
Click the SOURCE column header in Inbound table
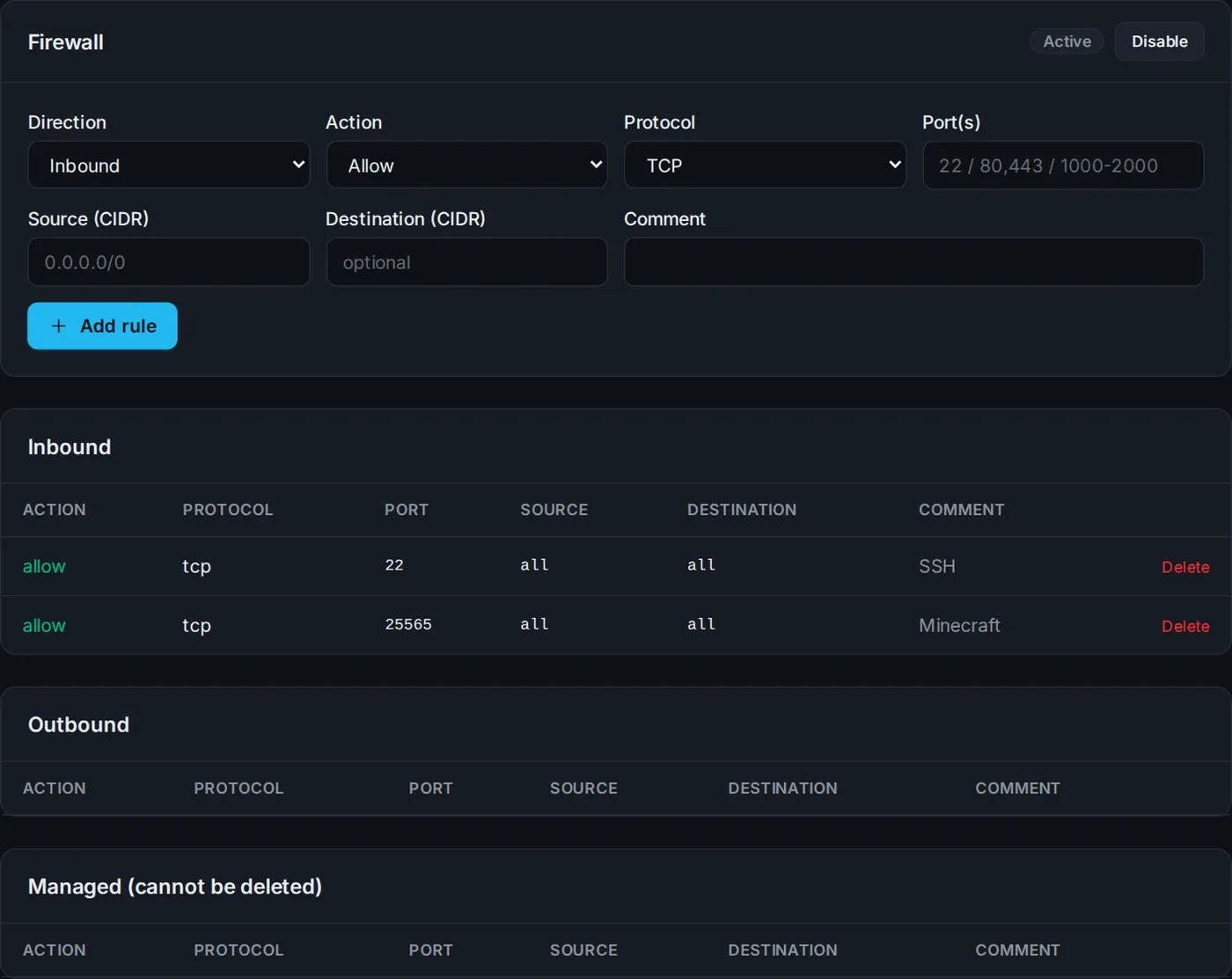(x=554, y=510)
